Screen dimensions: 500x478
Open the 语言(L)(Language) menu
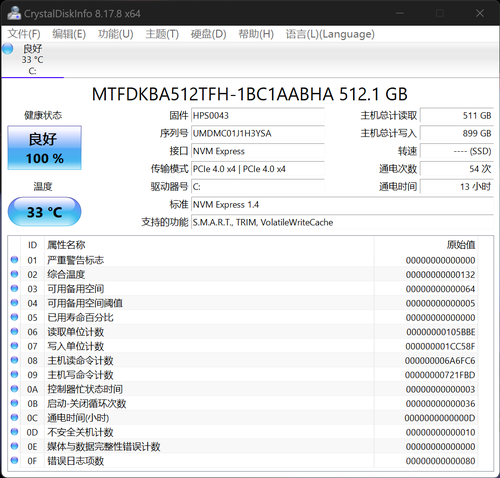(x=330, y=34)
